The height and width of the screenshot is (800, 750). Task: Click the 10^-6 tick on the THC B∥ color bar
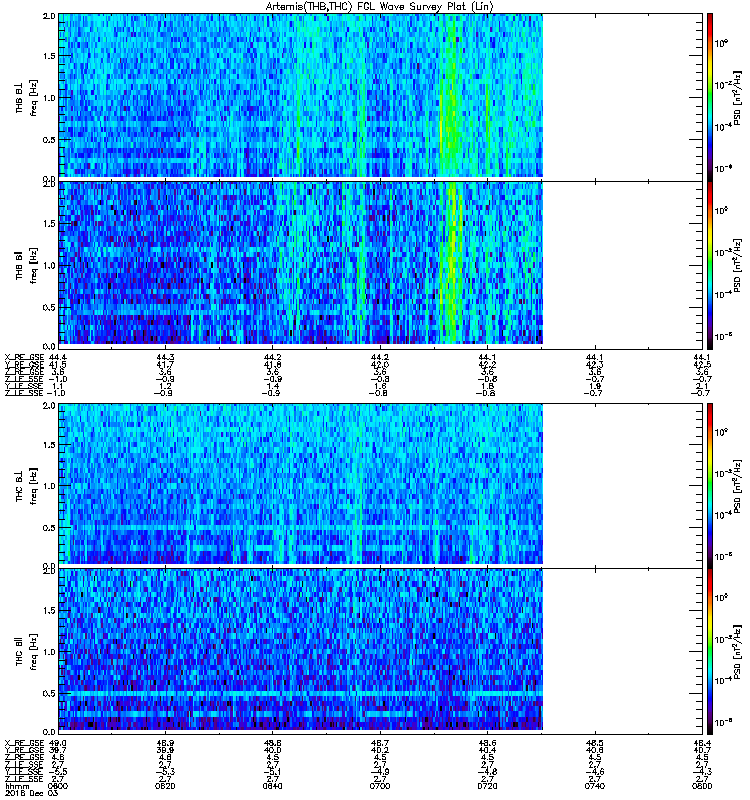tap(722, 722)
